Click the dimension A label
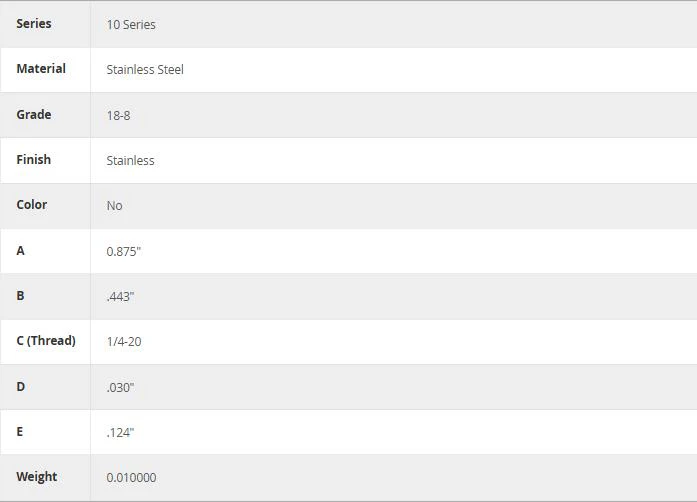This screenshot has height=502, width=697. click(20, 250)
